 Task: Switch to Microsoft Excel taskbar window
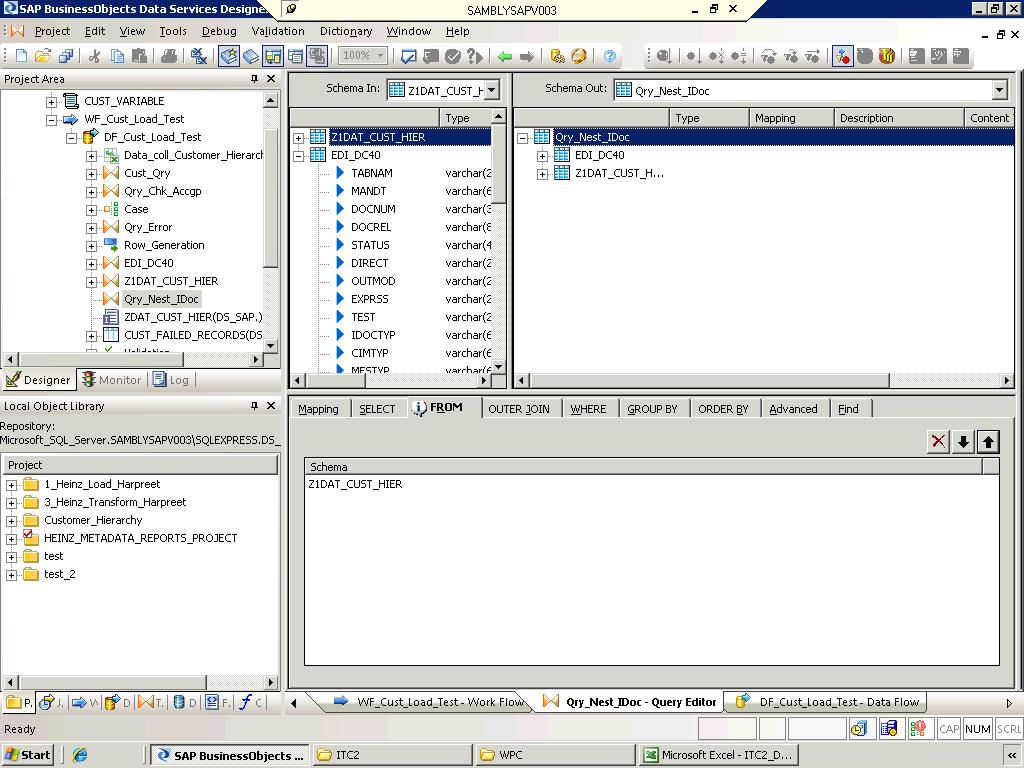pyautogui.click(x=719, y=755)
